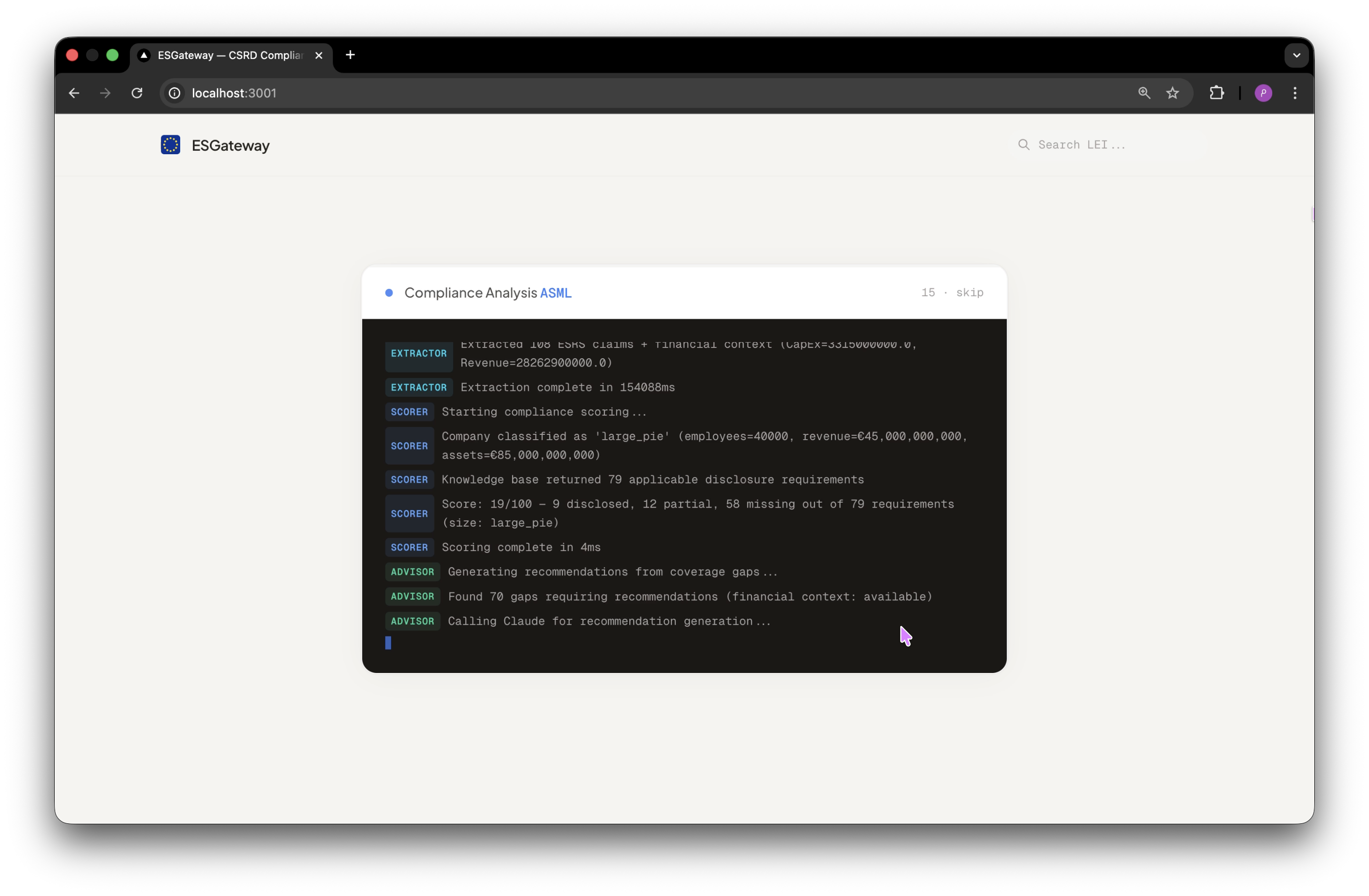Skip the compliance analysis animation
The width and height of the screenshot is (1369, 896).
click(969, 293)
